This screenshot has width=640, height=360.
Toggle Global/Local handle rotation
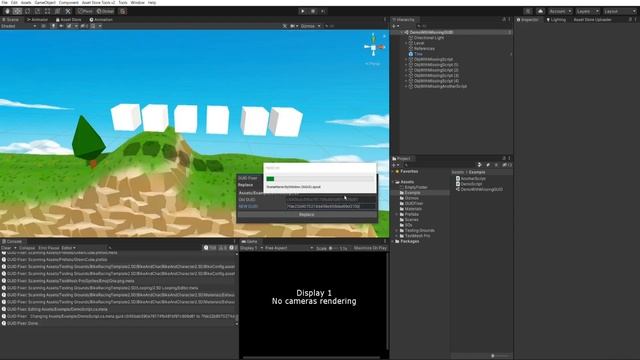coord(105,11)
